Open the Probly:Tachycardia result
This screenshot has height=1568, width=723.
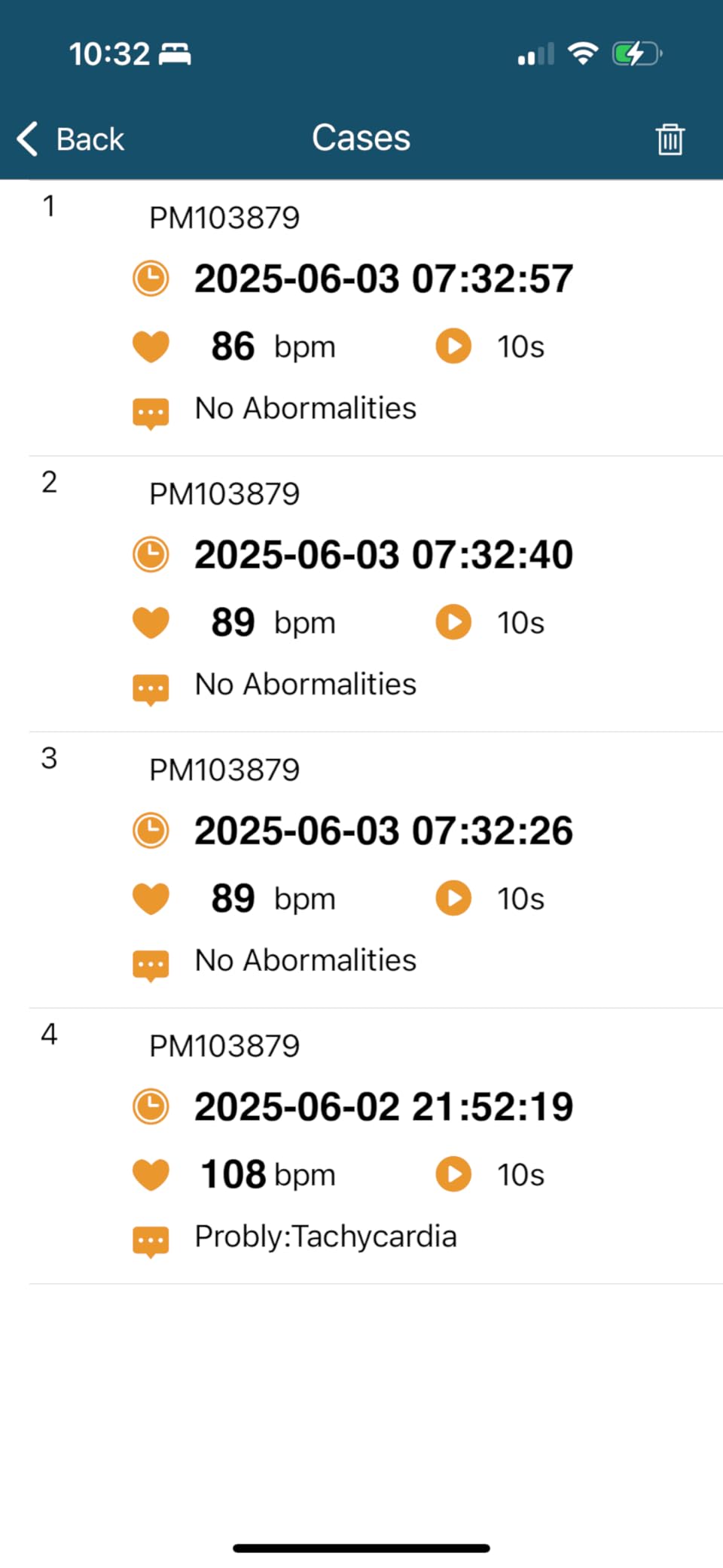coord(325,1237)
